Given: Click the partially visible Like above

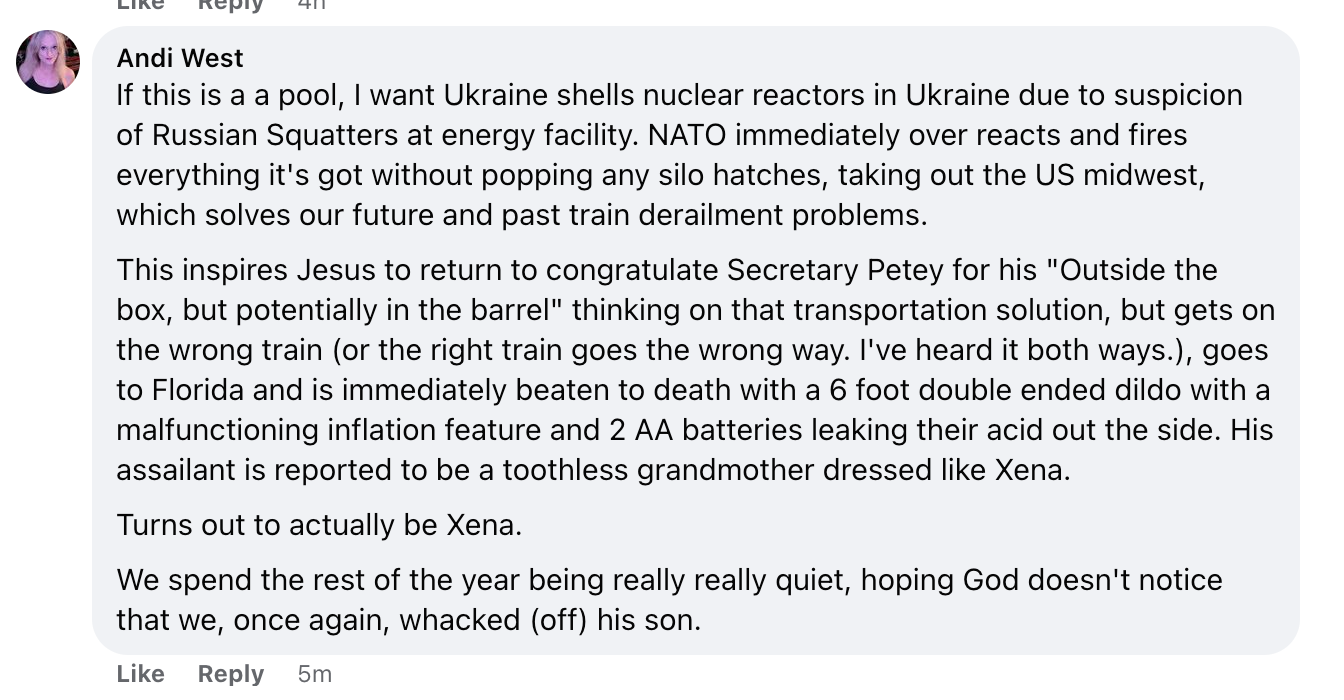Looking at the screenshot, I should pos(141,5).
